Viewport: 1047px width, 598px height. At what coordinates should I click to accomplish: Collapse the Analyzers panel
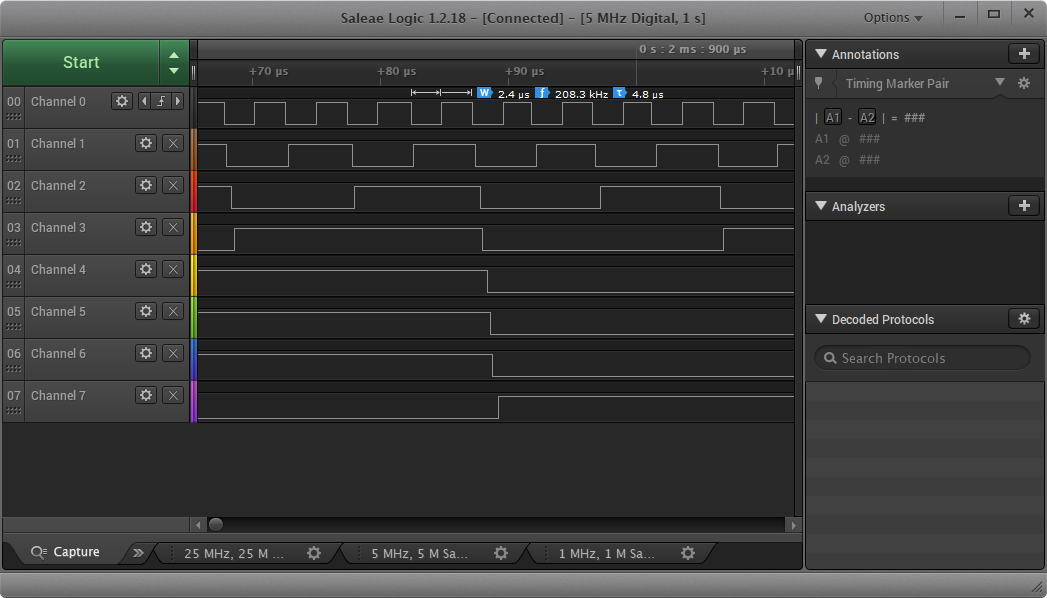820,207
